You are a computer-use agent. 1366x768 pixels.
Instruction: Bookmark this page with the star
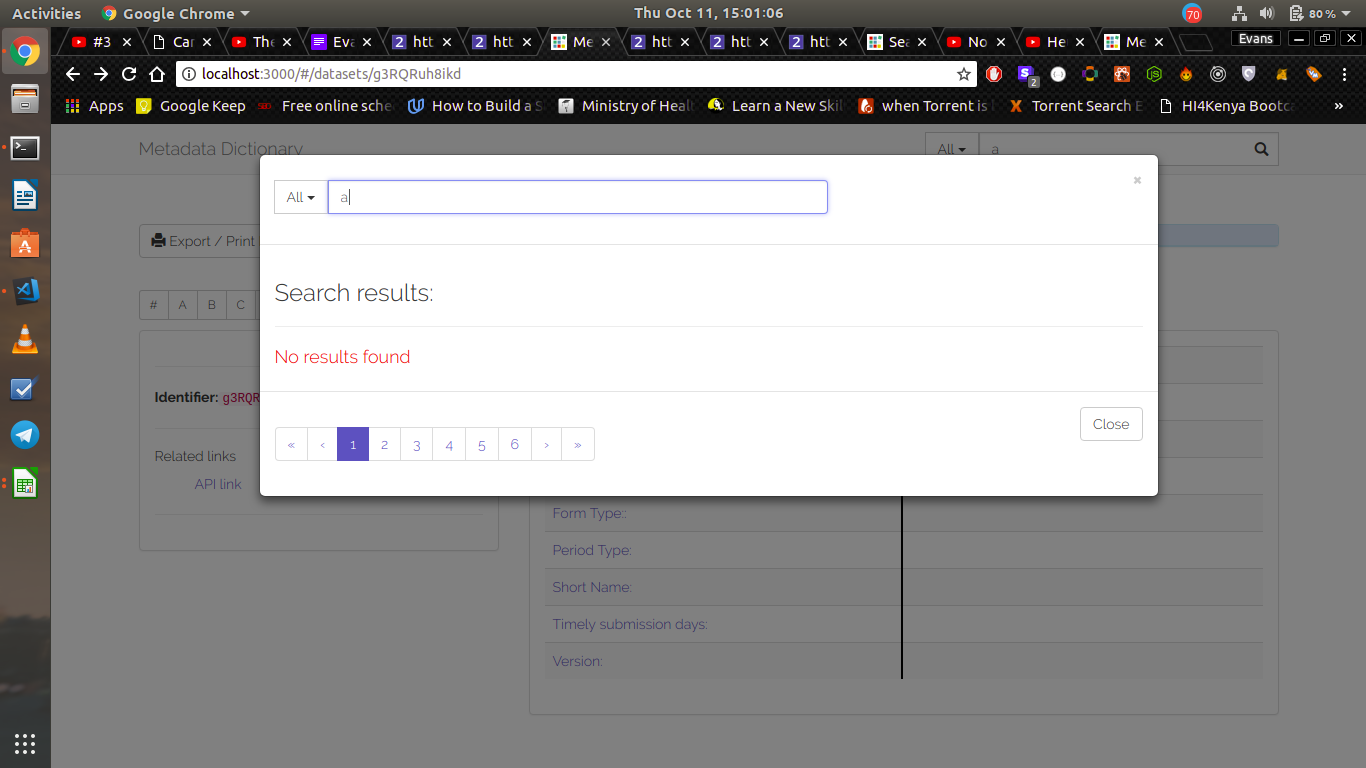pos(964,74)
